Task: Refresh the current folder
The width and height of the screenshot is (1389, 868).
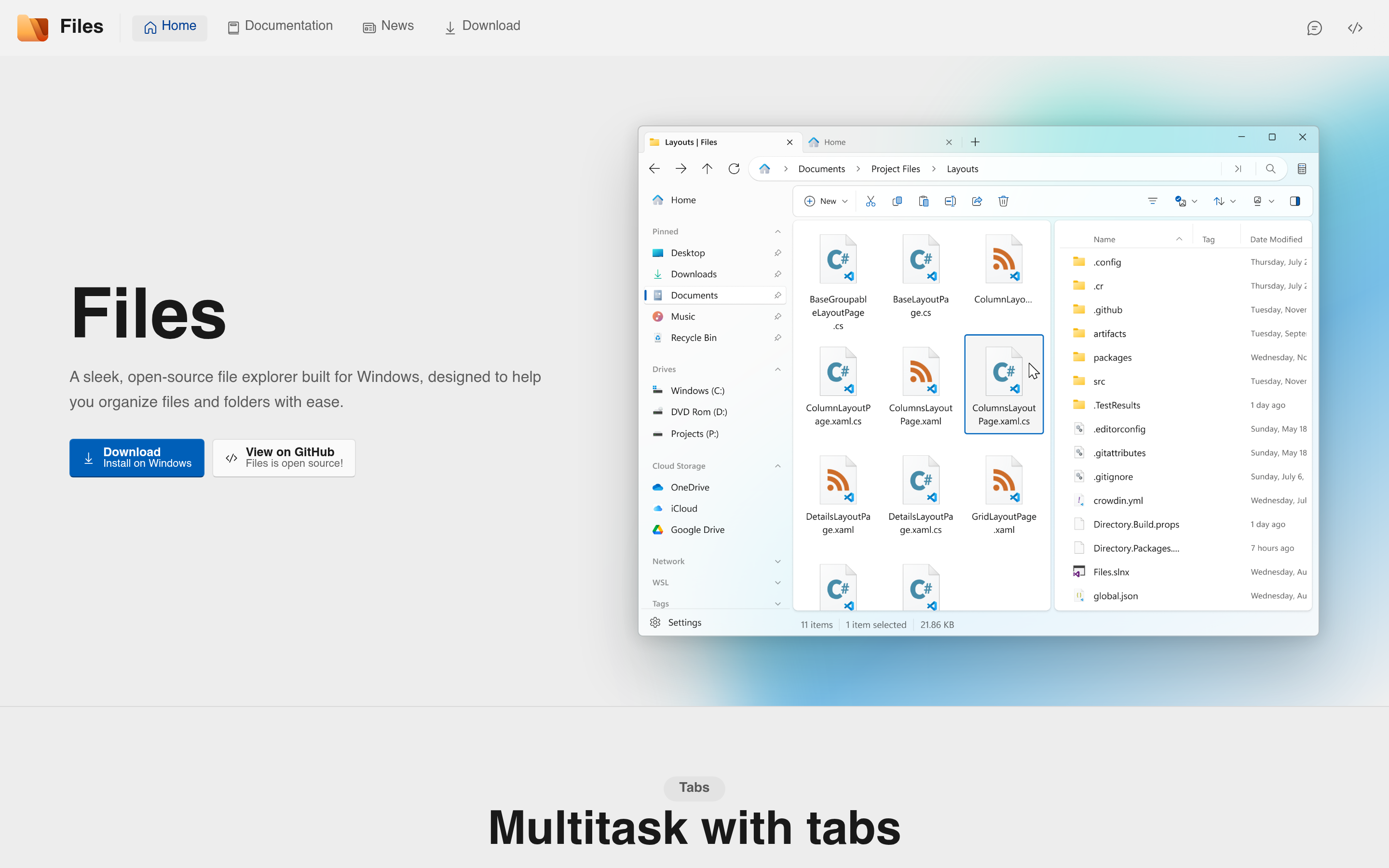Action: 734,169
